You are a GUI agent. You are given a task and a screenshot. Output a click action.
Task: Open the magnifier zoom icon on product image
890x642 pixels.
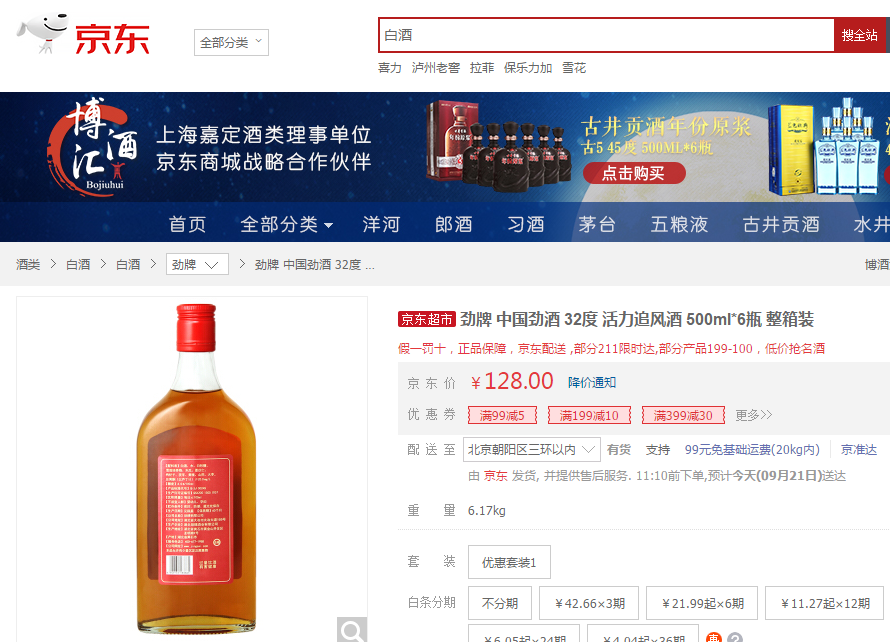(x=352, y=630)
